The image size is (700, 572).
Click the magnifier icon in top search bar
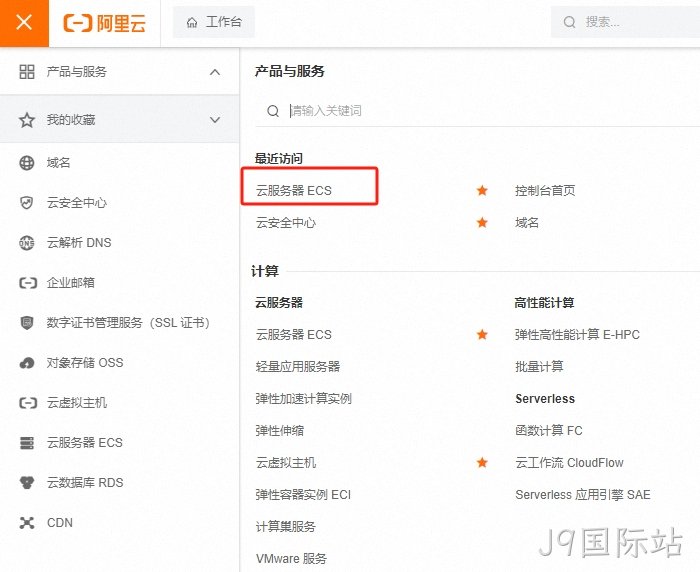pyautogui.click(x=569, y=22)
